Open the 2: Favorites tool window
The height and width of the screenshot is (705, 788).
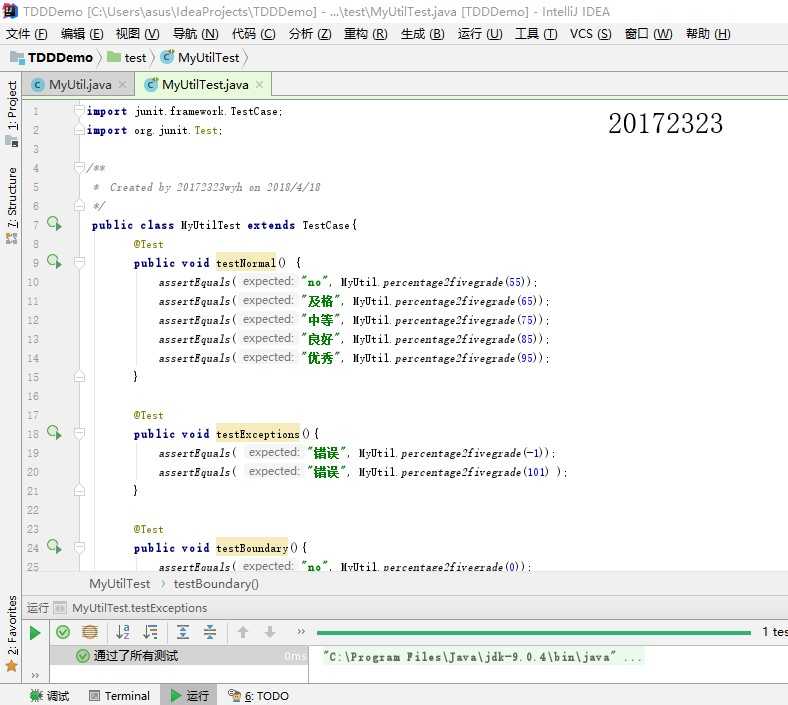[x=12, y=633]
